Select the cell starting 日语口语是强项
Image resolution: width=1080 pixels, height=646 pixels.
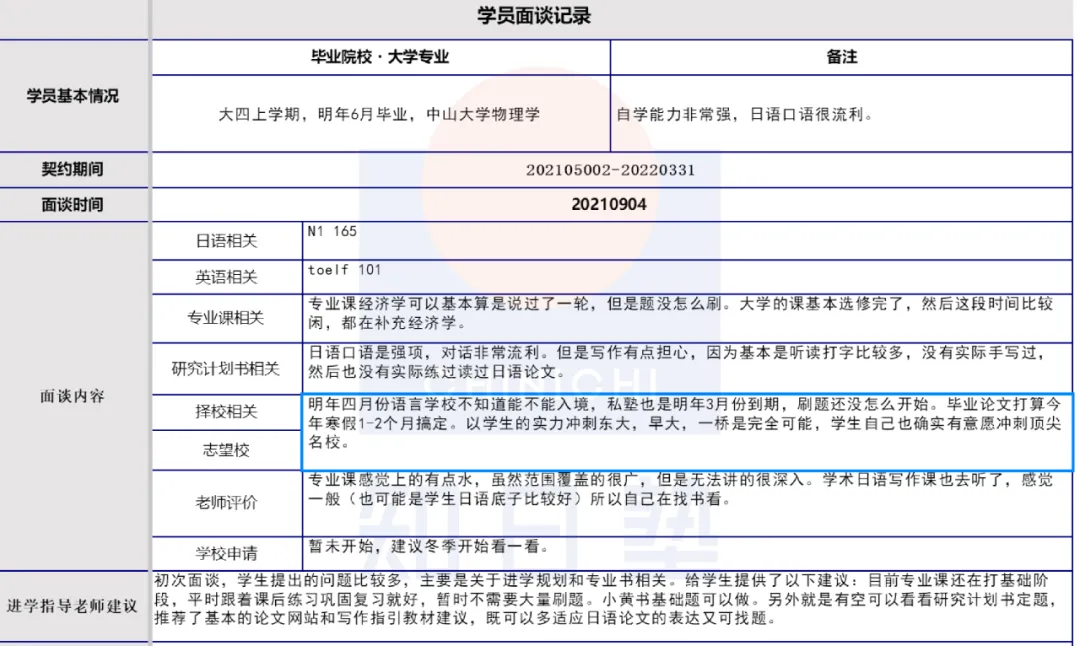[687, 368]
